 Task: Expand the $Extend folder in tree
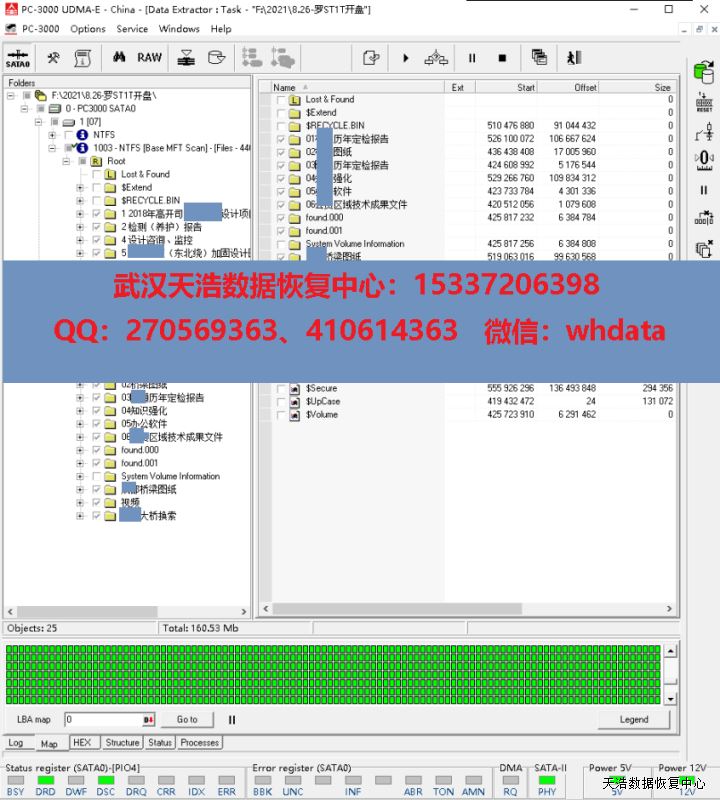coord(80,187)
